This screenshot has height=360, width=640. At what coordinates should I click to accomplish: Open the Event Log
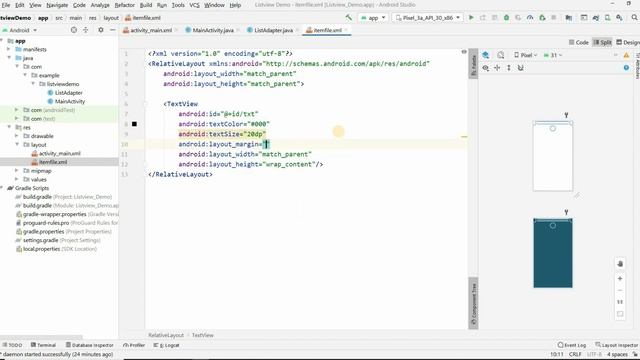tap(572, 345)
